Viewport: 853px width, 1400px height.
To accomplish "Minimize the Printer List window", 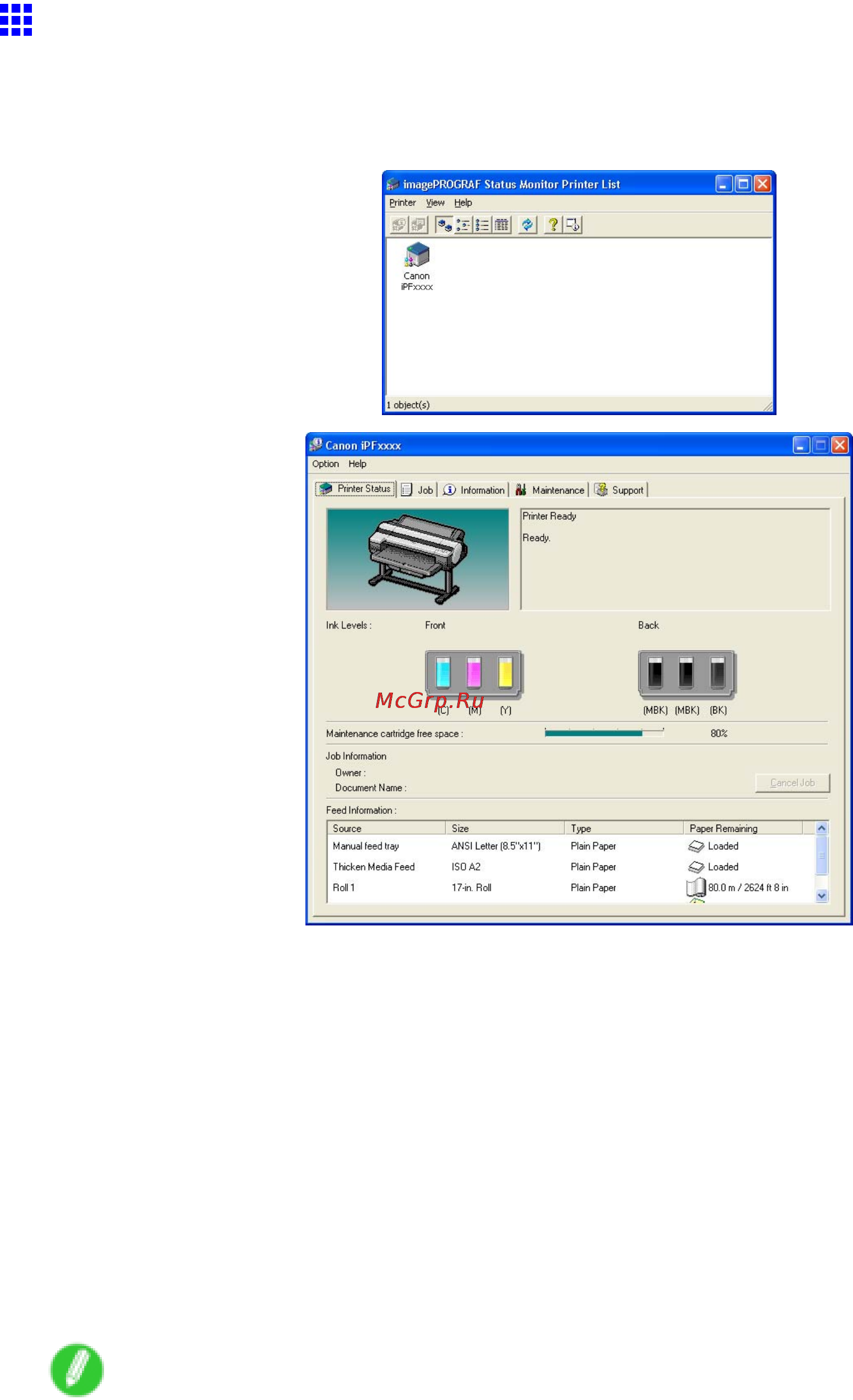I will (x=724, y=184).
